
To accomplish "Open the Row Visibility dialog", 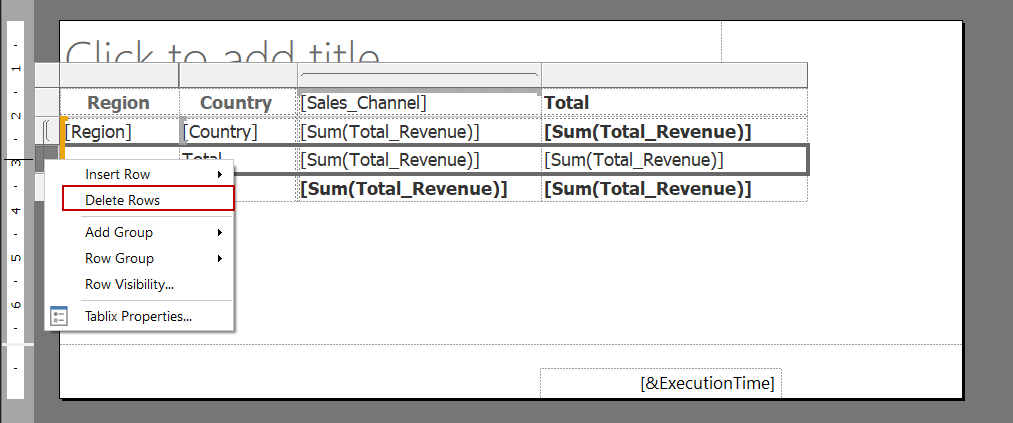I will tap(129, 284).
